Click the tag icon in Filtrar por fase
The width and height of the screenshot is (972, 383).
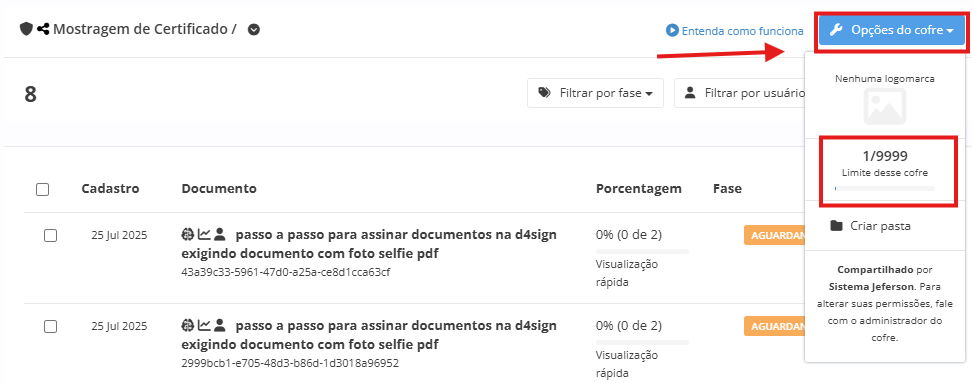click(x=545, y=94)
